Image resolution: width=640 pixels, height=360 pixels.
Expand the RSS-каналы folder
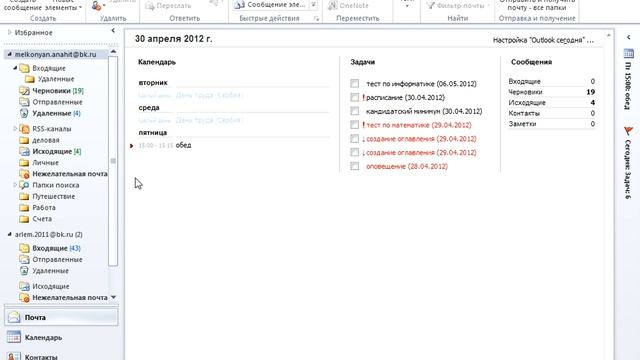coord(15,129)
